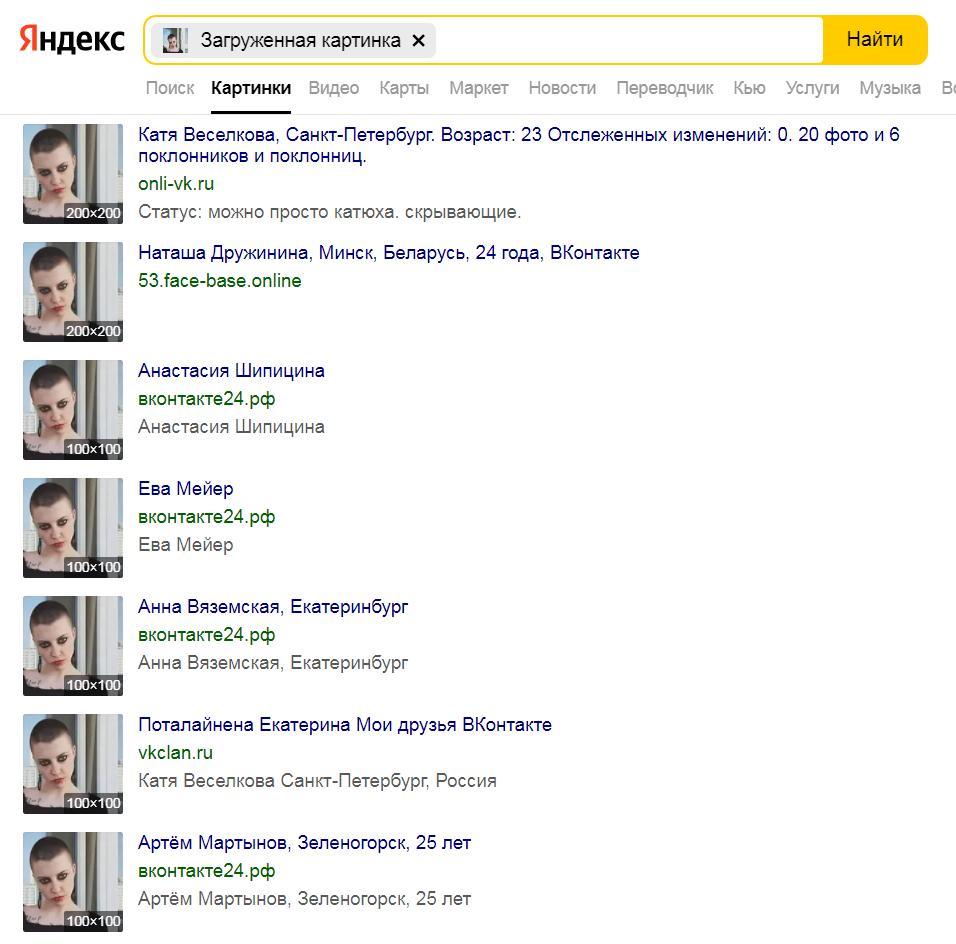Open the Наташа Дружинина, Минск result link
This screenshot has width=956, height=944.
click(388, 252)
